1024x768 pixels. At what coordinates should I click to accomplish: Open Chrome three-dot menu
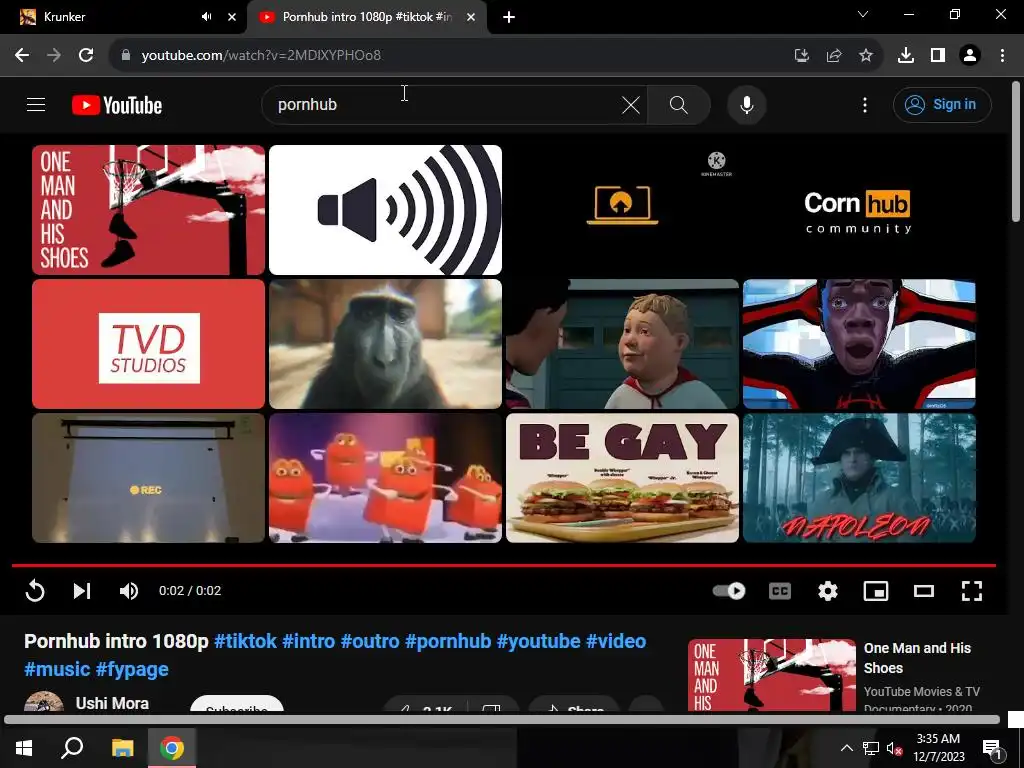[x=1002, y=55]
